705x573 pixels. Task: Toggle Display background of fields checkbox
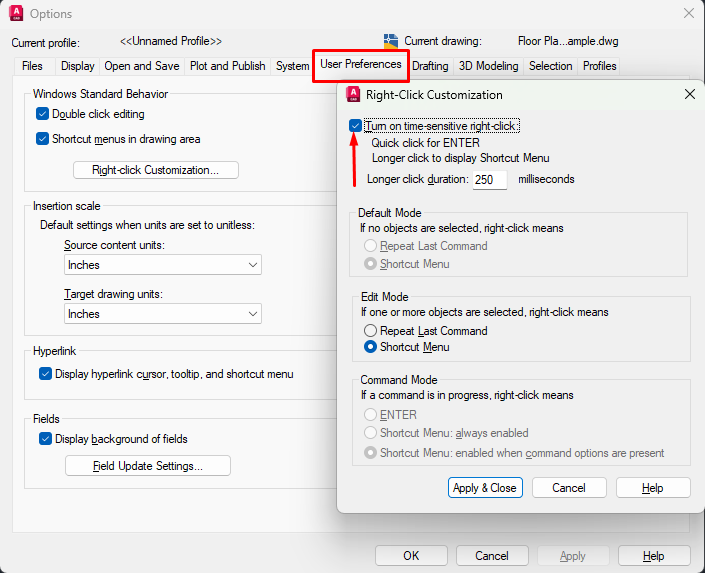click(x=45, y=439)
